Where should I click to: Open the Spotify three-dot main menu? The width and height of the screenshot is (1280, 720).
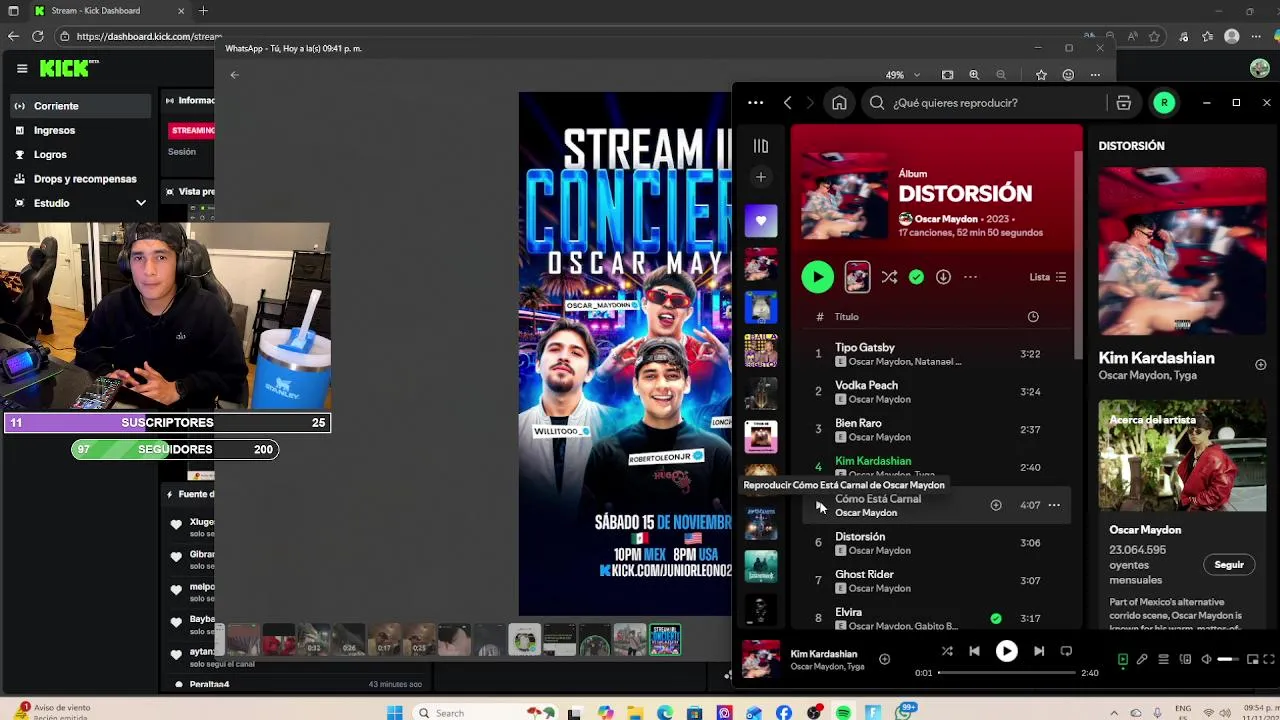[x=755, y=102]
